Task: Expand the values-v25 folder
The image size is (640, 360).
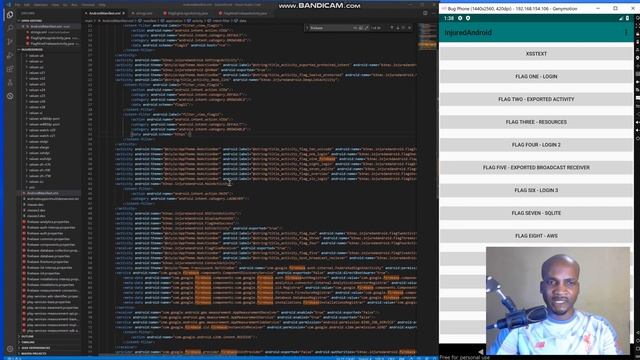Action: tap(37, 96)
